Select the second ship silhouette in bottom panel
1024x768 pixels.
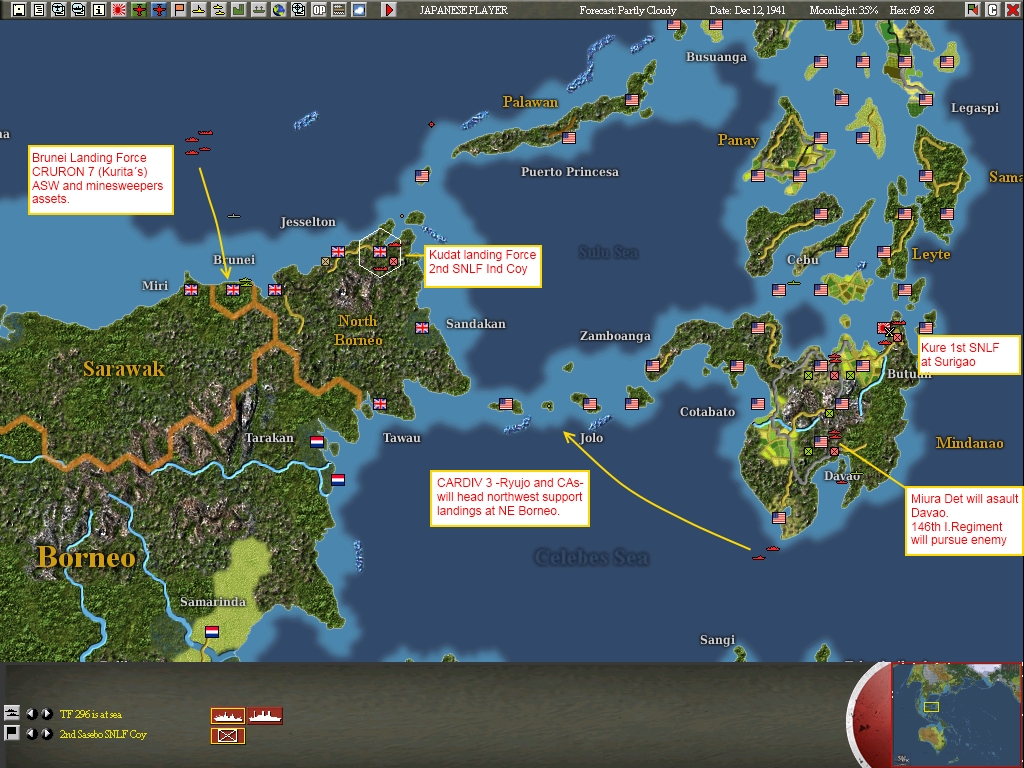point(265,716)
